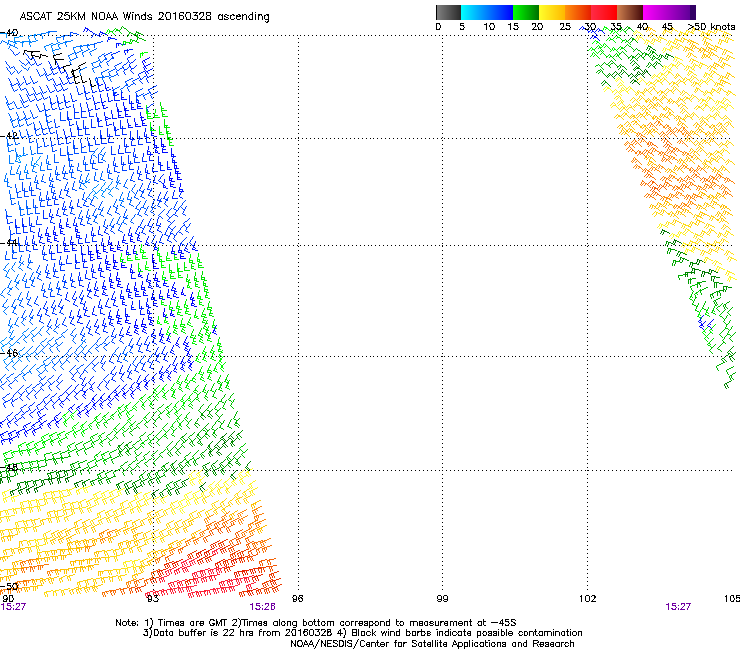Click the yellow 20-25 knots legend swatch
This screenshot has height=650, width=740.
click(x=552, y=12)
